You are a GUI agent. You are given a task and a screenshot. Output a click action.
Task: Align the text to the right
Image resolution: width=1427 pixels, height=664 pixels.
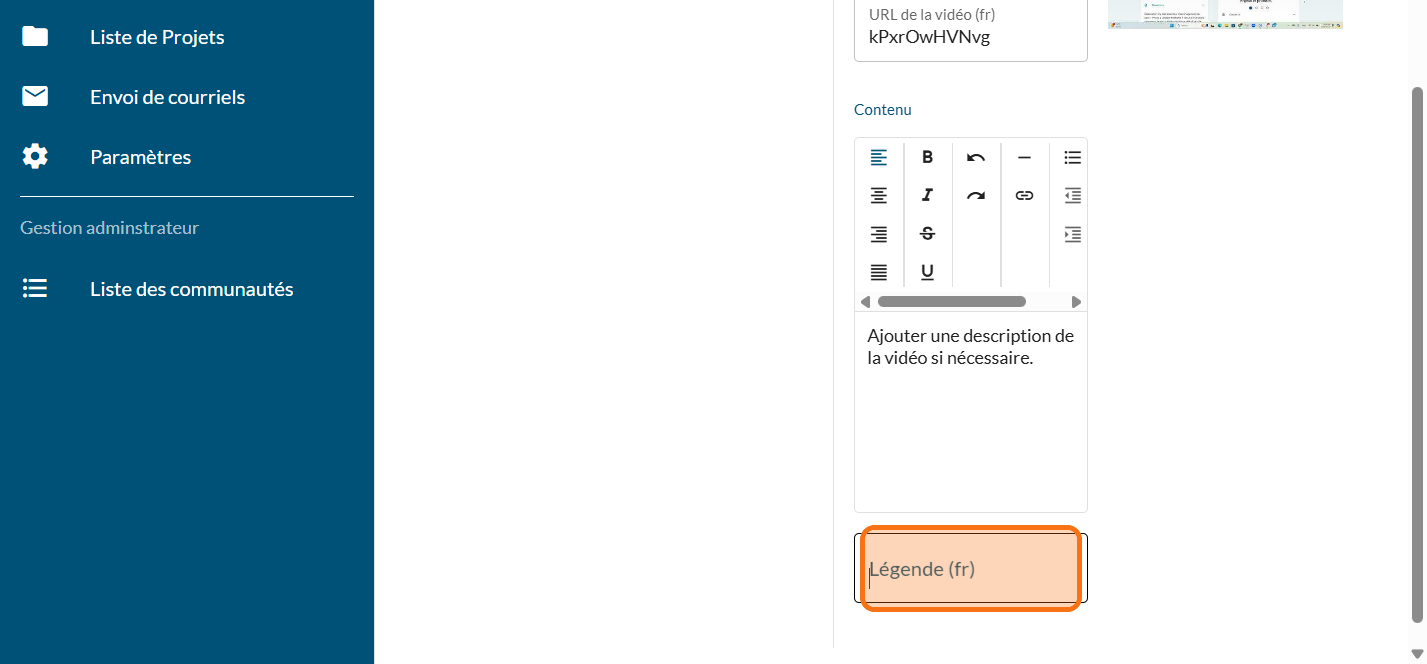pyautogui.click(x=878, y=233)
